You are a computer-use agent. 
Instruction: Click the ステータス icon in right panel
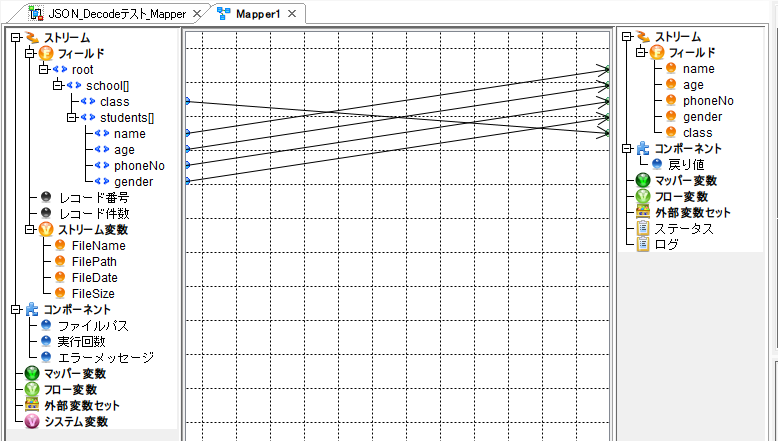click(643, 229)
